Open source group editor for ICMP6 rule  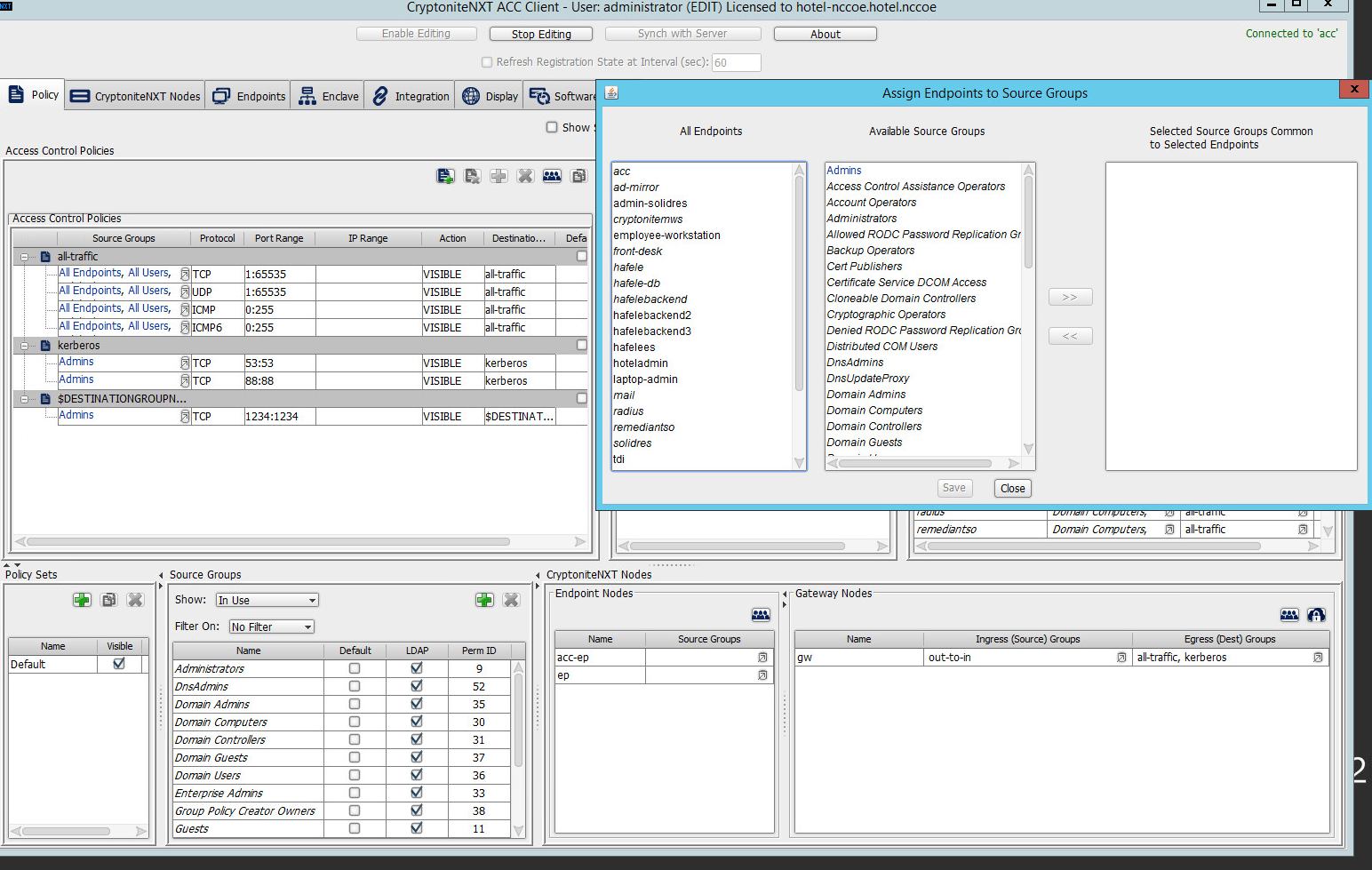(x=185, y=327)
